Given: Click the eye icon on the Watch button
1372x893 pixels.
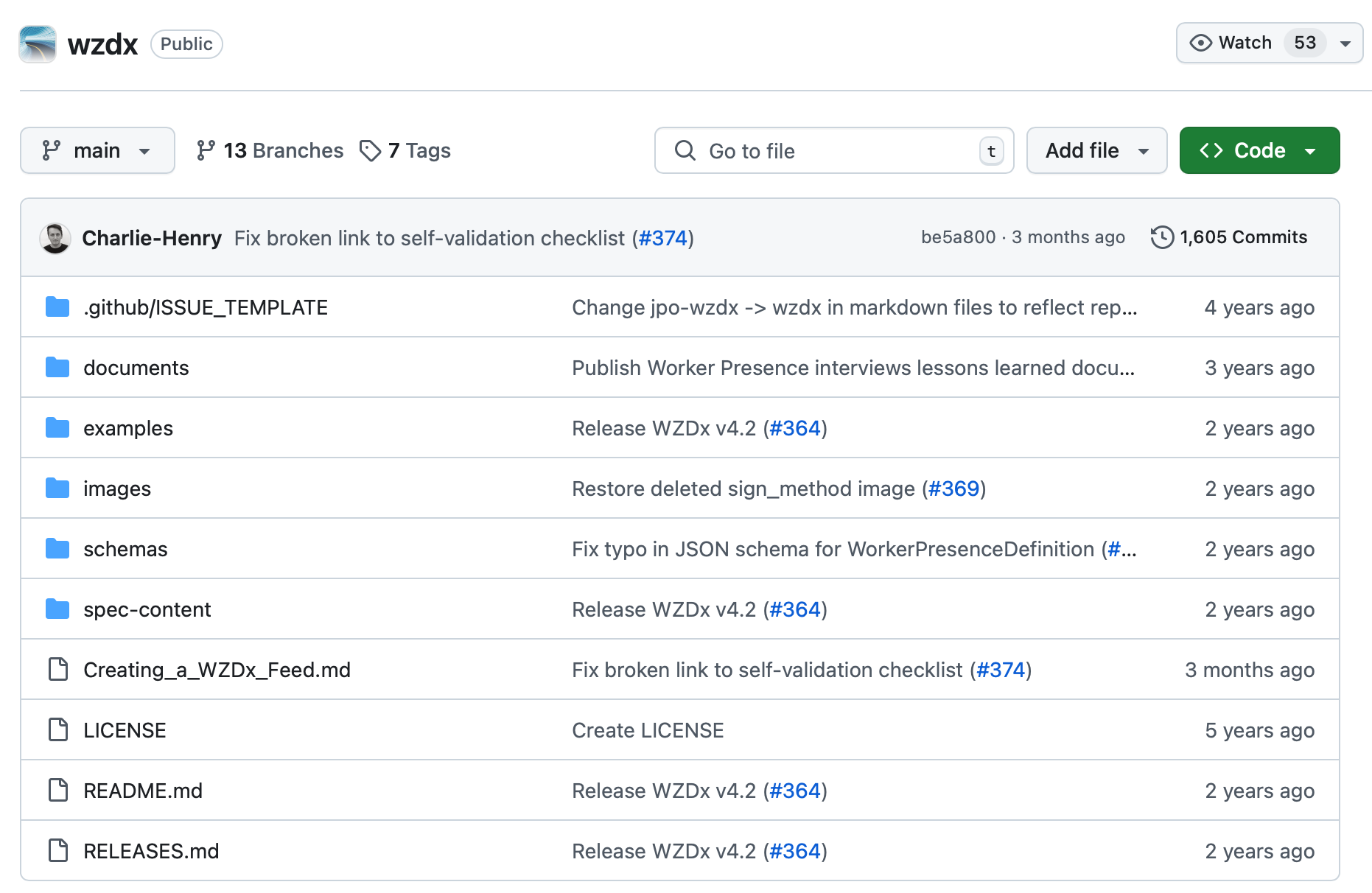Looking at the screenshot, I should [x=1202, y=43].
